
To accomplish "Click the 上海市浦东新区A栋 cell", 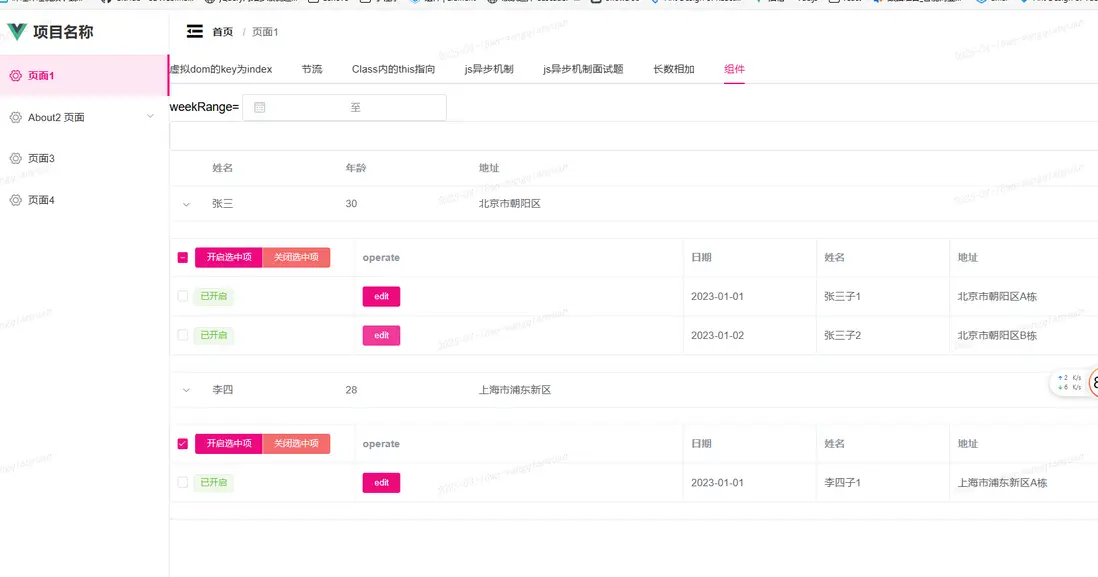I will pos(1002,482).
